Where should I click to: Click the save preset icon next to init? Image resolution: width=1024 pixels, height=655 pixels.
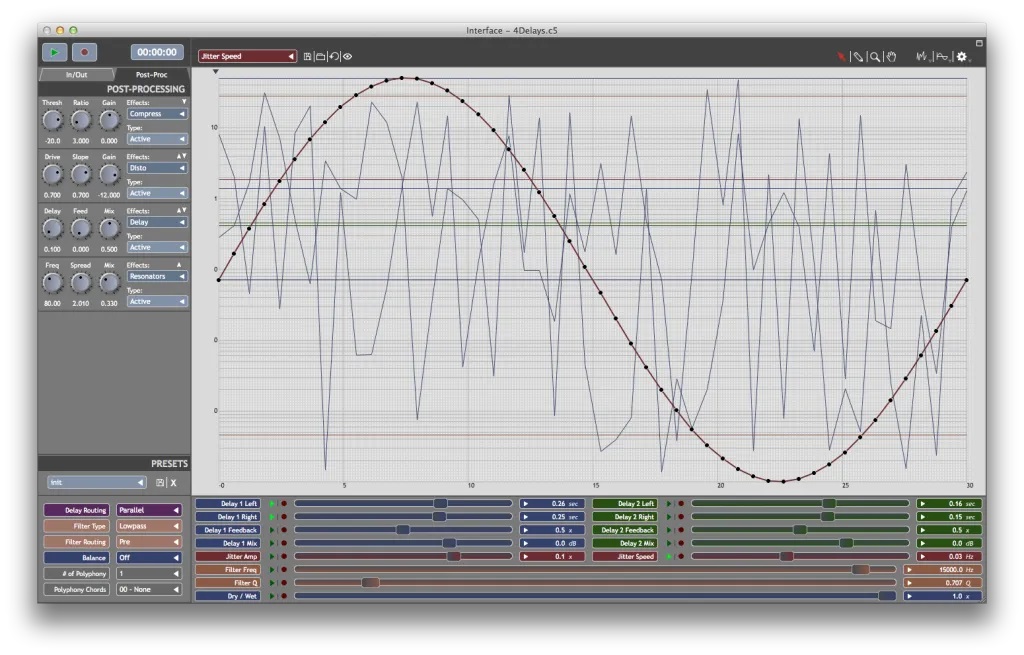click(160, 483)
